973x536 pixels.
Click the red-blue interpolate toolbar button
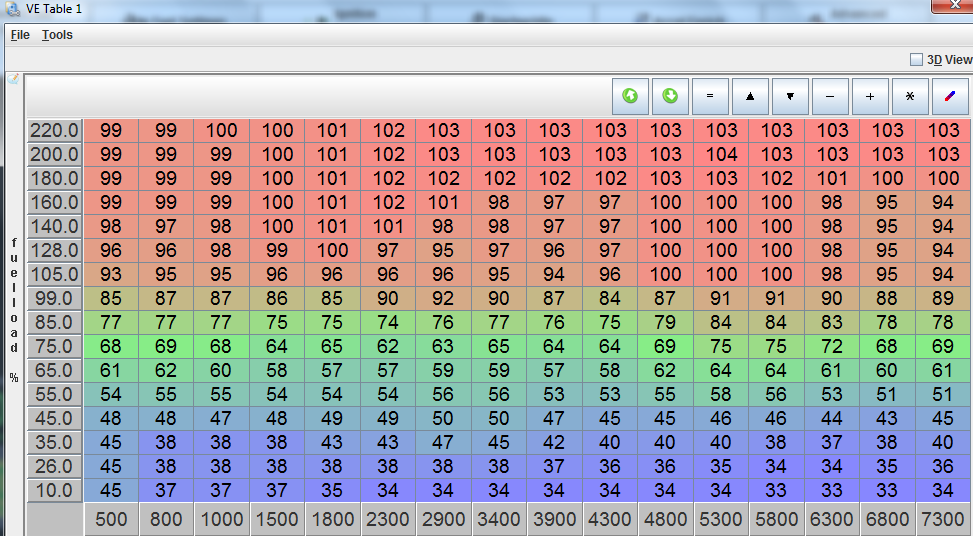[950, 96]
